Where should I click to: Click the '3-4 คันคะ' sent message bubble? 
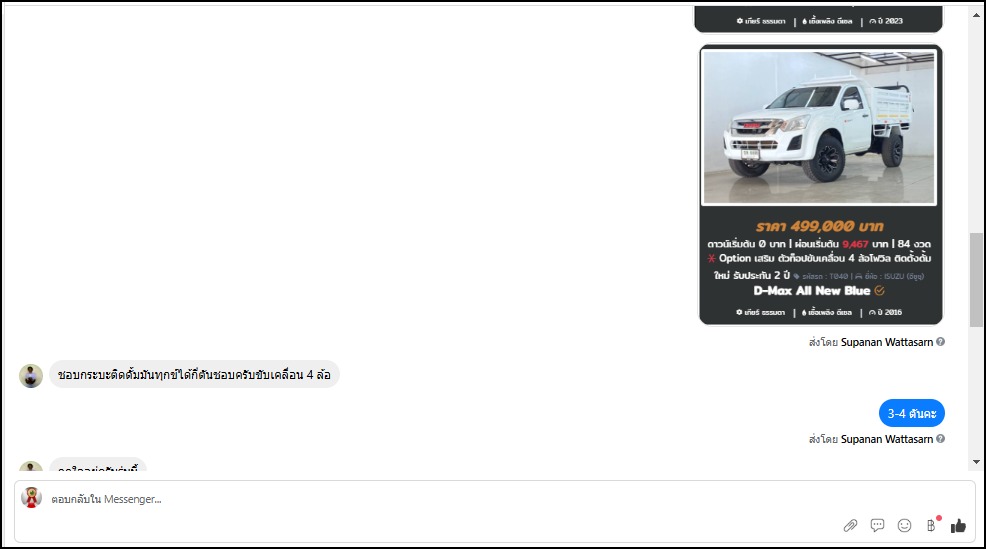912,413
